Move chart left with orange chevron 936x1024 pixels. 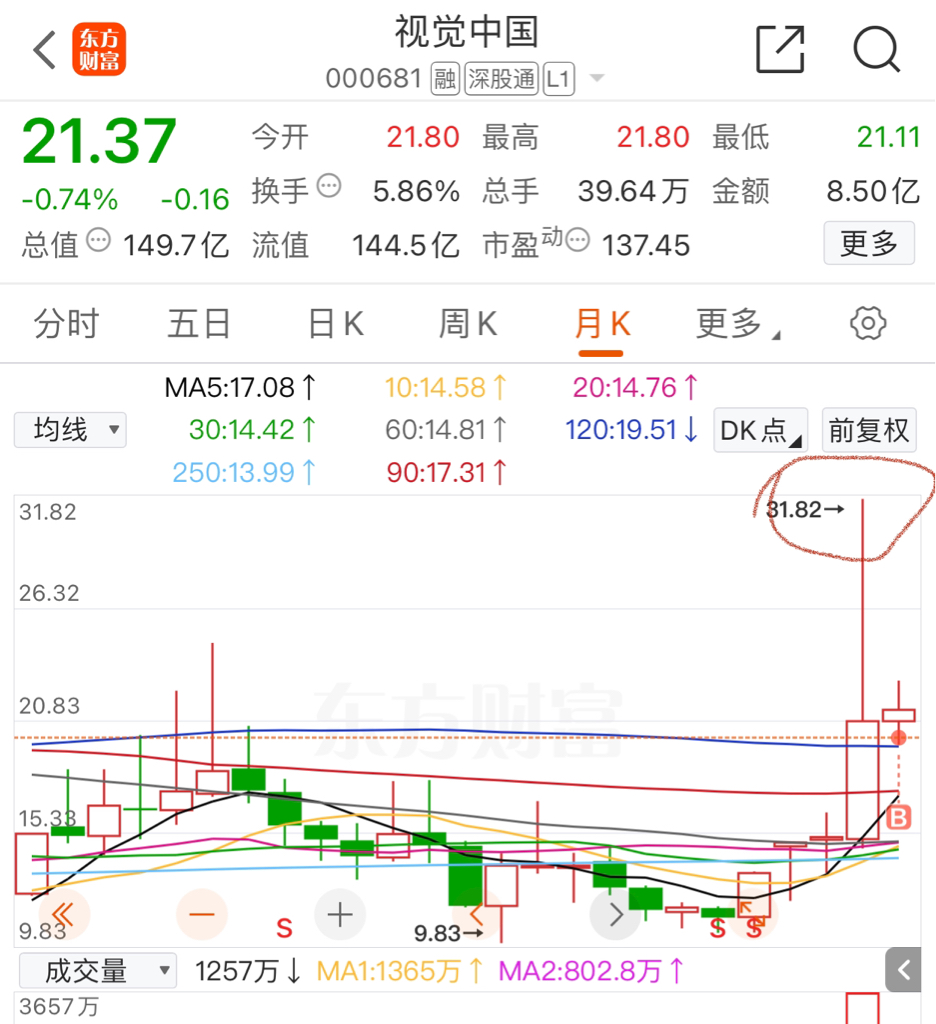(x=477, y=914)
